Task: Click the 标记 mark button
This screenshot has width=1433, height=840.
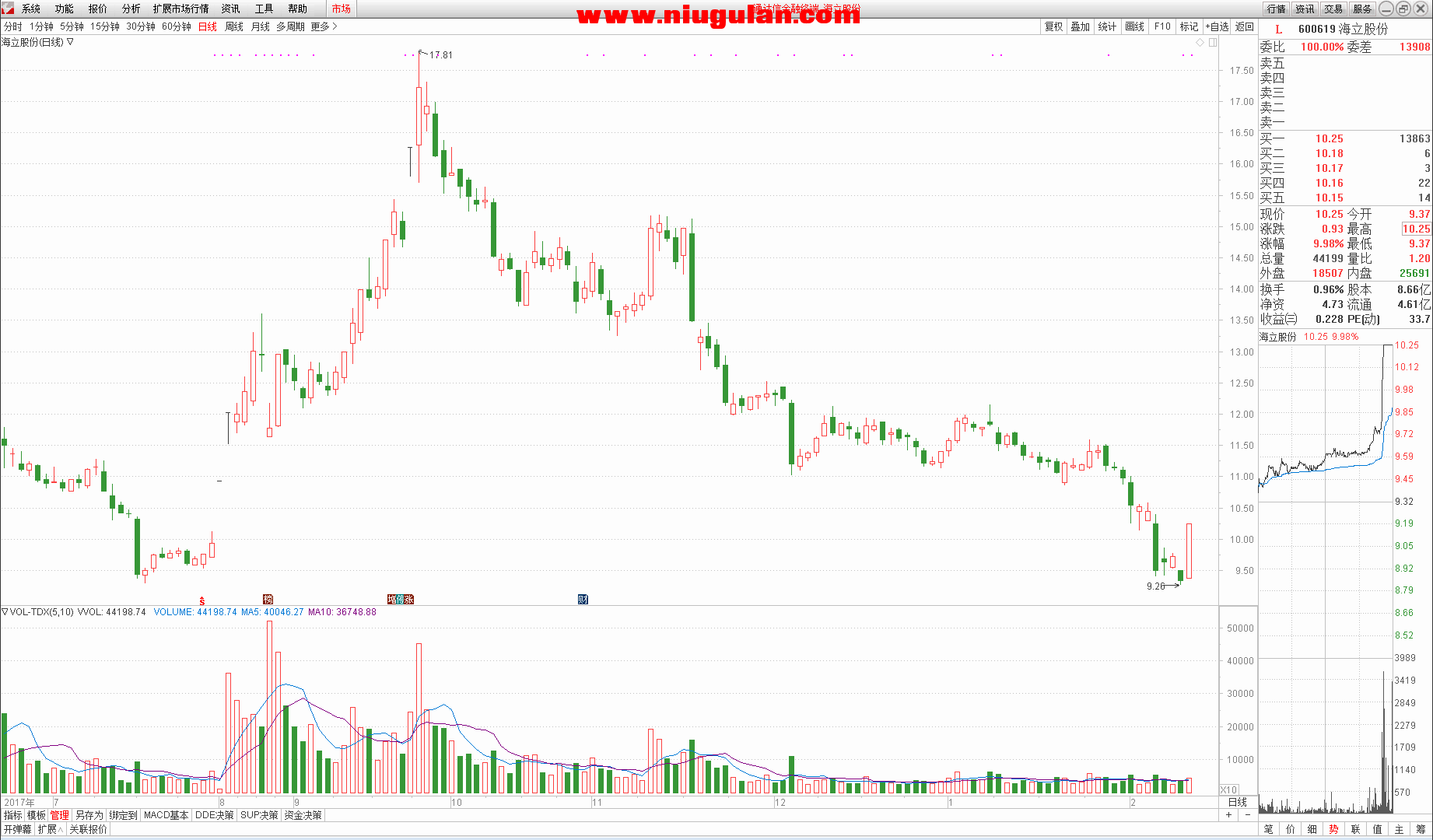Action: tap(1189, 26)
